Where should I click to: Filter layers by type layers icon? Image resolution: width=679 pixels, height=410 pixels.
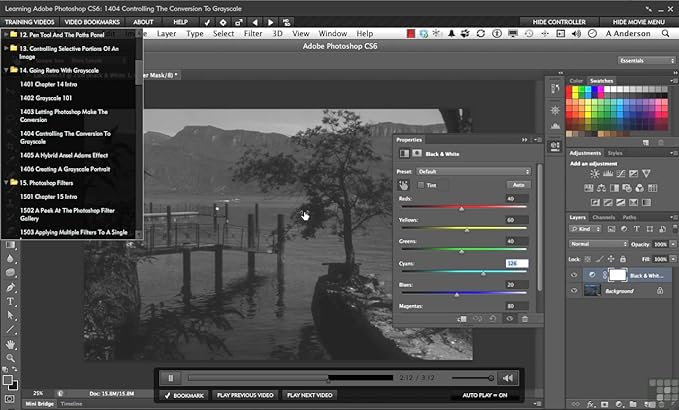tap(637, 229)
